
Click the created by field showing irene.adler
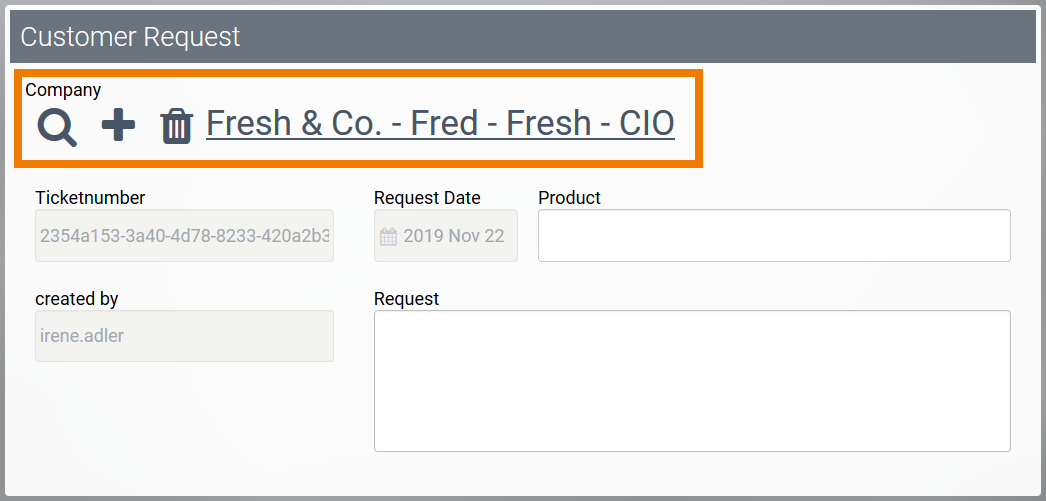click(x=184, y=336)
